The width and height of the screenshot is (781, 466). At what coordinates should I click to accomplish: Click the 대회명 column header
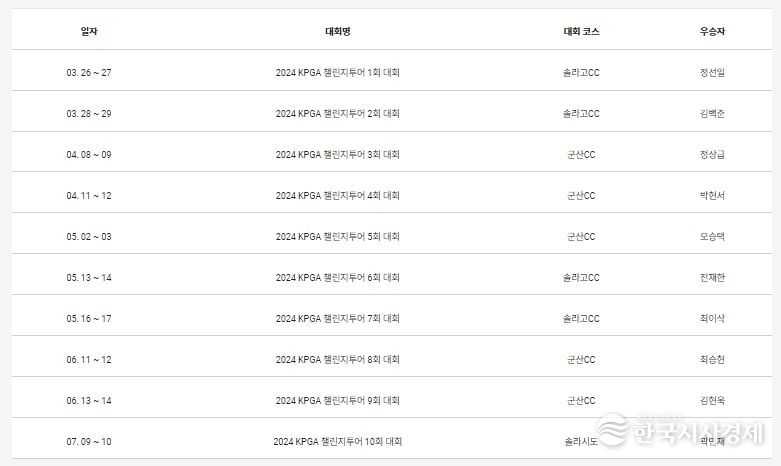point(338,31)
